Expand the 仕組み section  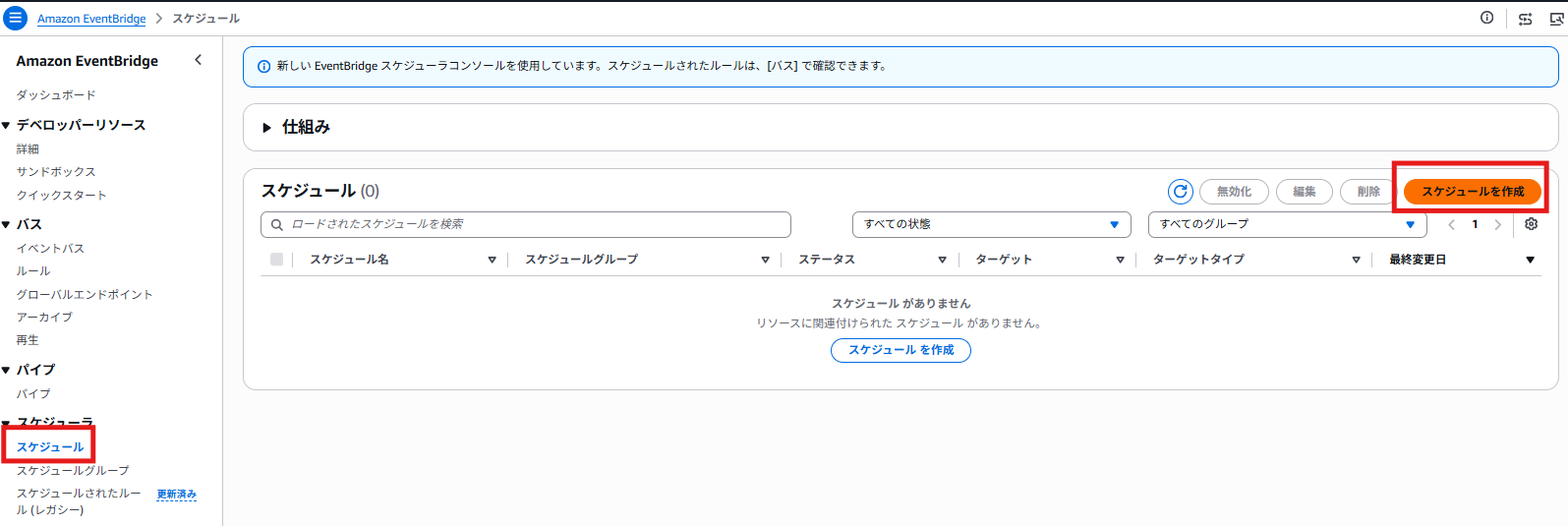(266, 128)
